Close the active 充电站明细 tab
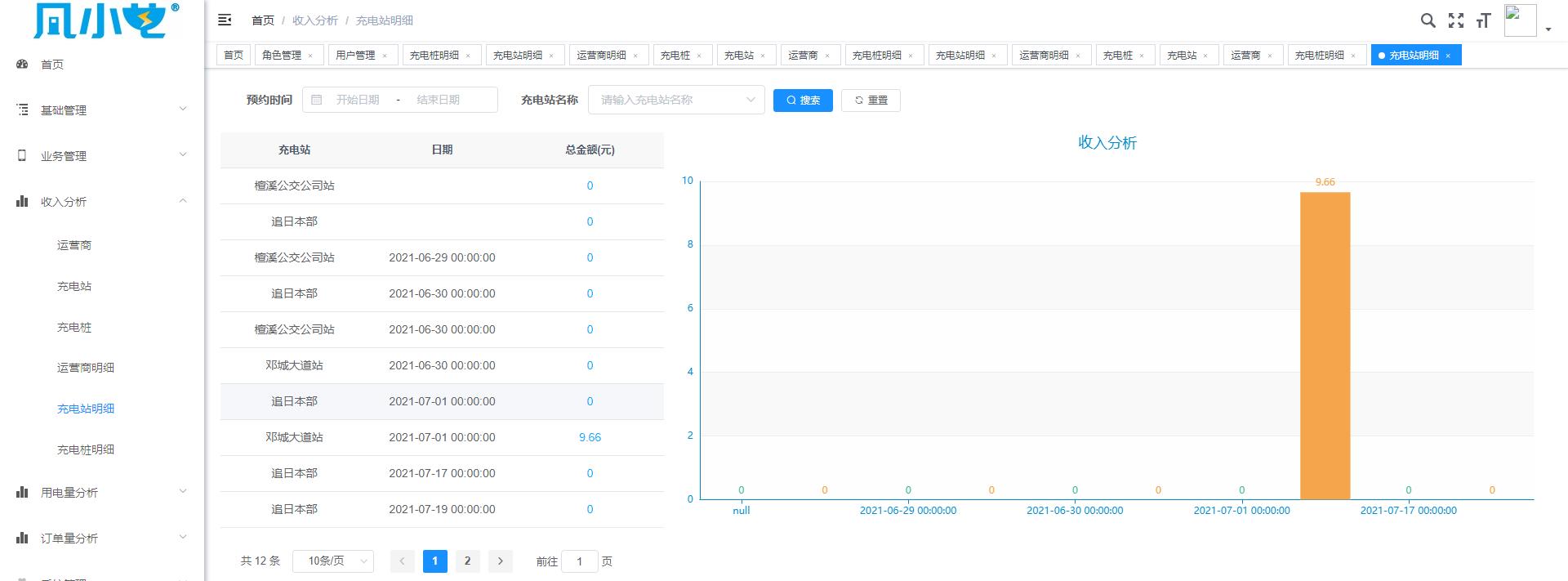The width and height of the screenshot is (1568, 581). point(1448,56)
